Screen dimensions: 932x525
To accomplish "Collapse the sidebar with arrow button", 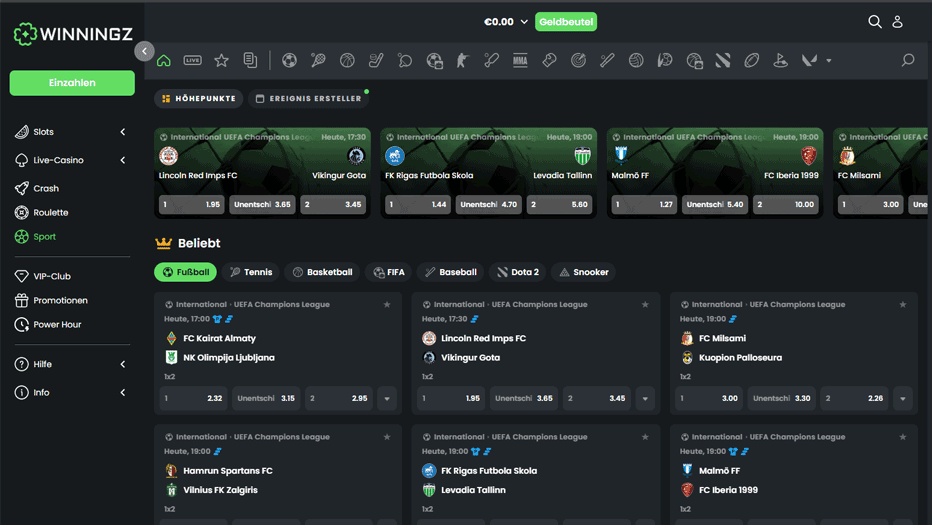I will coord(144,51).
